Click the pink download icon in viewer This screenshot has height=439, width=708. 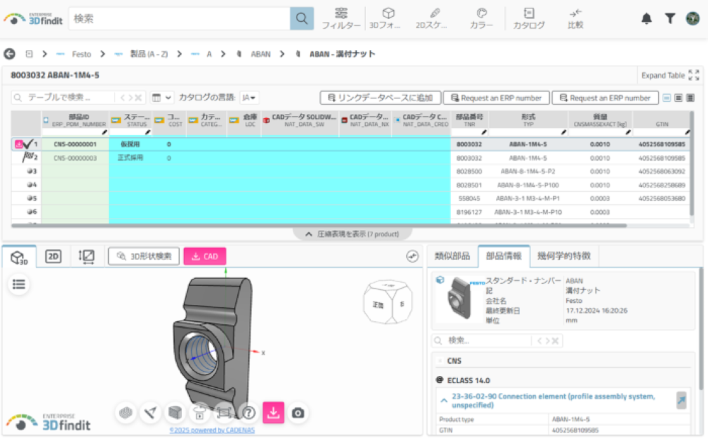pyautogui.click(x=271, y=412)
